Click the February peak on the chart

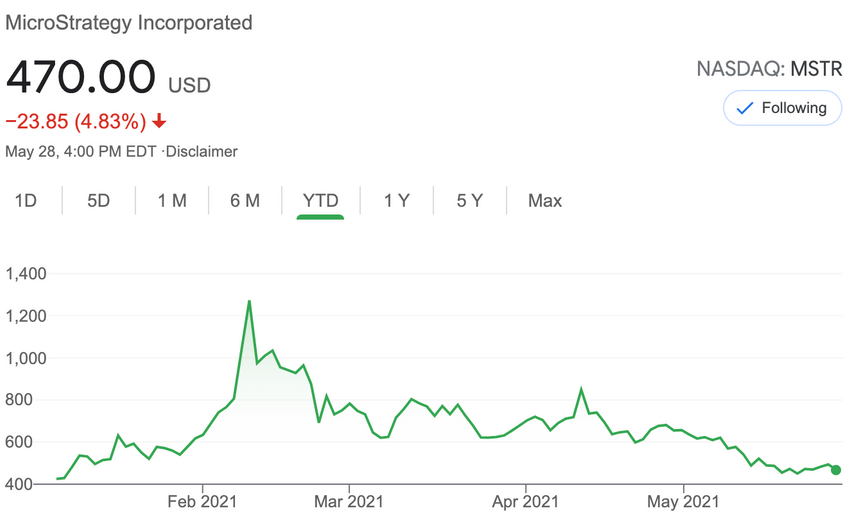[249, 301]
